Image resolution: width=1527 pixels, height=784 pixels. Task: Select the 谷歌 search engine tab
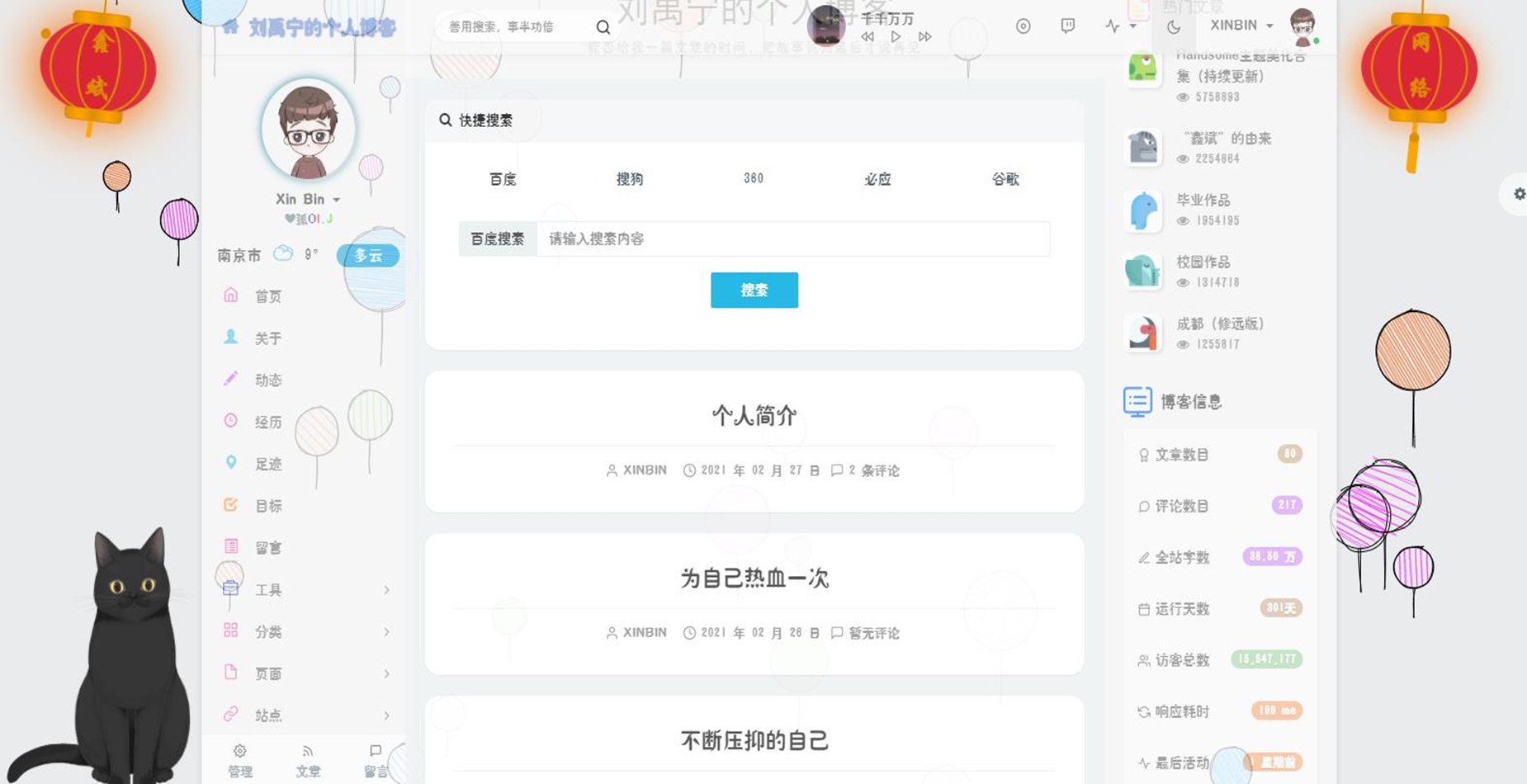(x=1005, y=179)
